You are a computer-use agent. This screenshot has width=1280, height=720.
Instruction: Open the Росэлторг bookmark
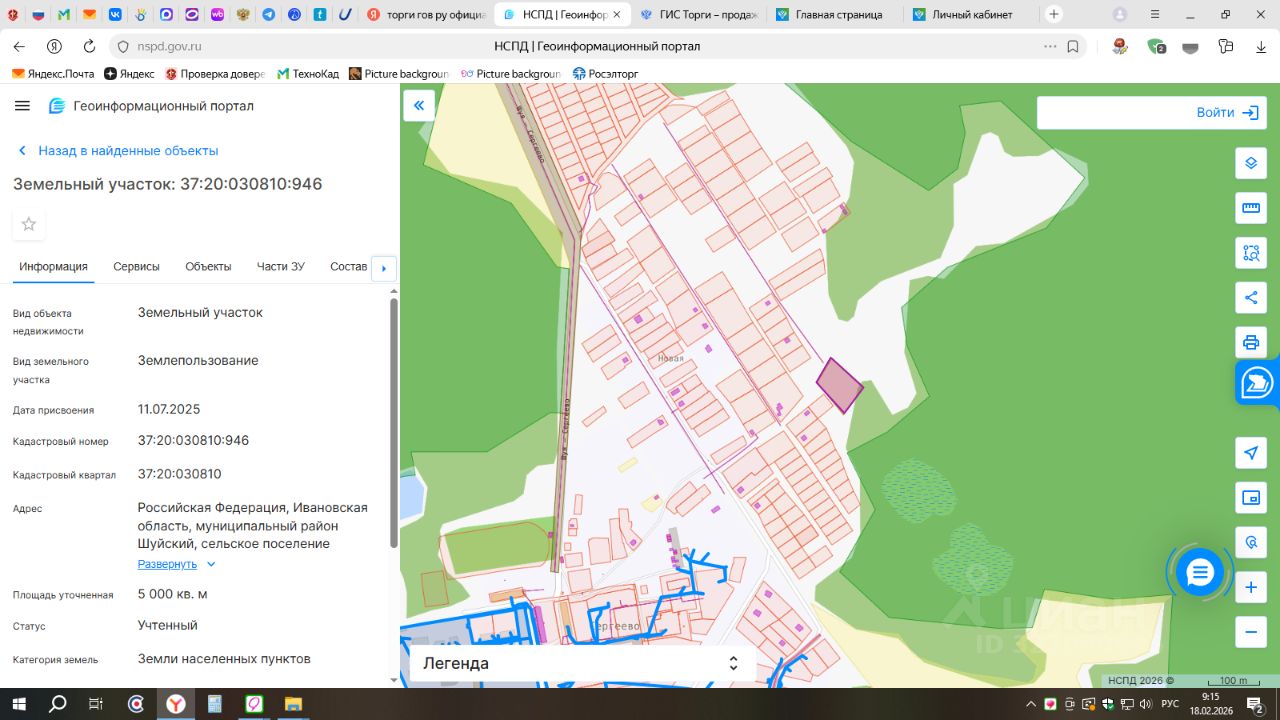[x=605, y=74]
